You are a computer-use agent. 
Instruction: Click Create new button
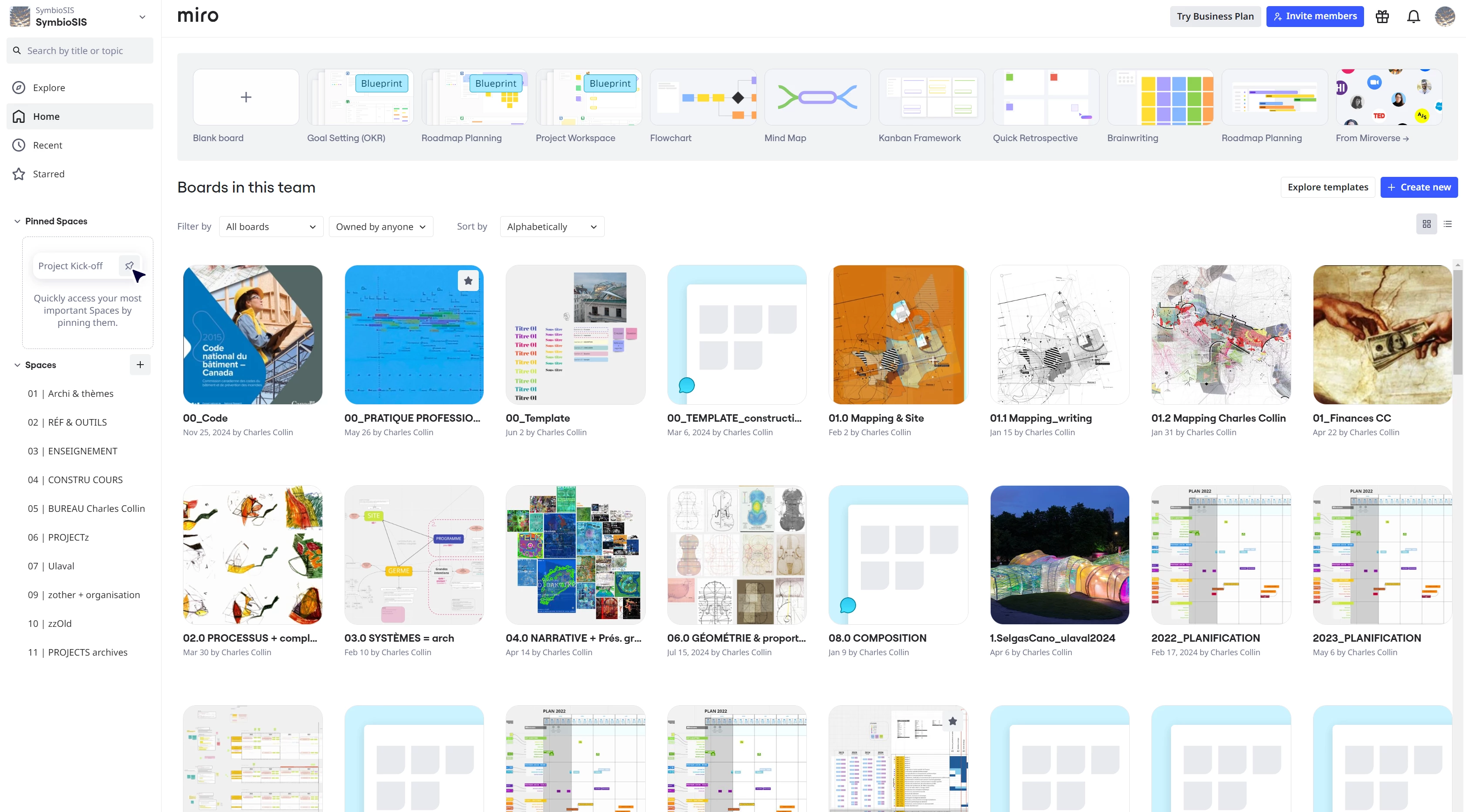click(x=1419, y=187)
